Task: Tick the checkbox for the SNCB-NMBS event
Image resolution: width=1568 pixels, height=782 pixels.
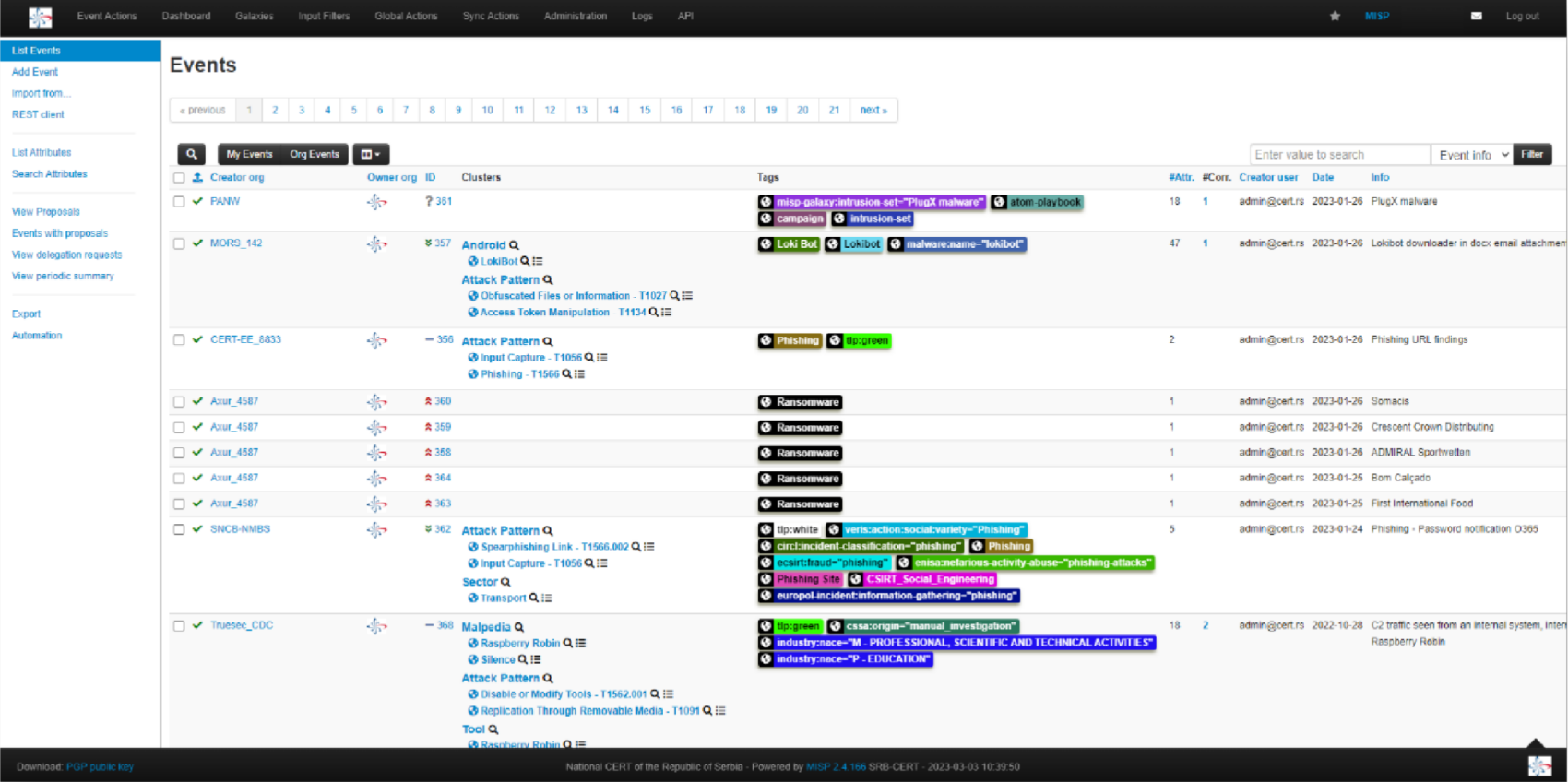Action: [x=179, y=530]
